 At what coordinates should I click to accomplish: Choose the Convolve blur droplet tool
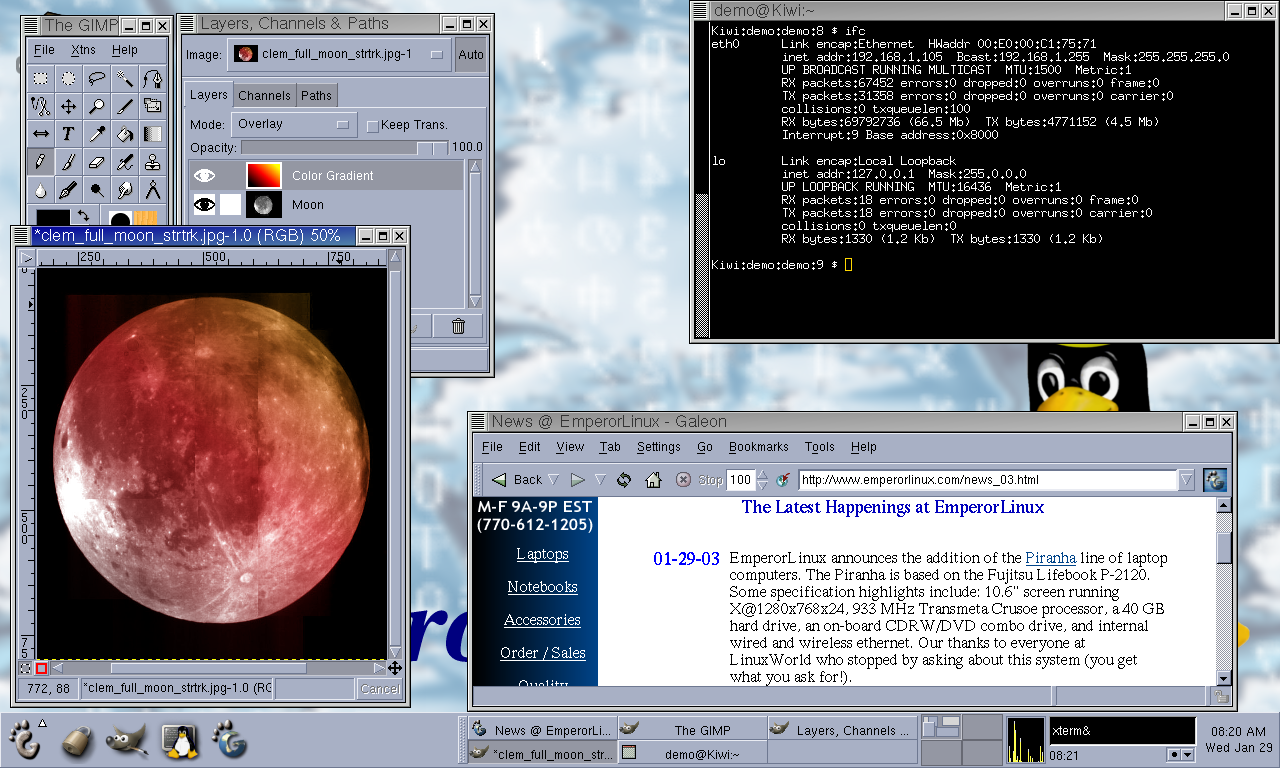click(40, 189)
